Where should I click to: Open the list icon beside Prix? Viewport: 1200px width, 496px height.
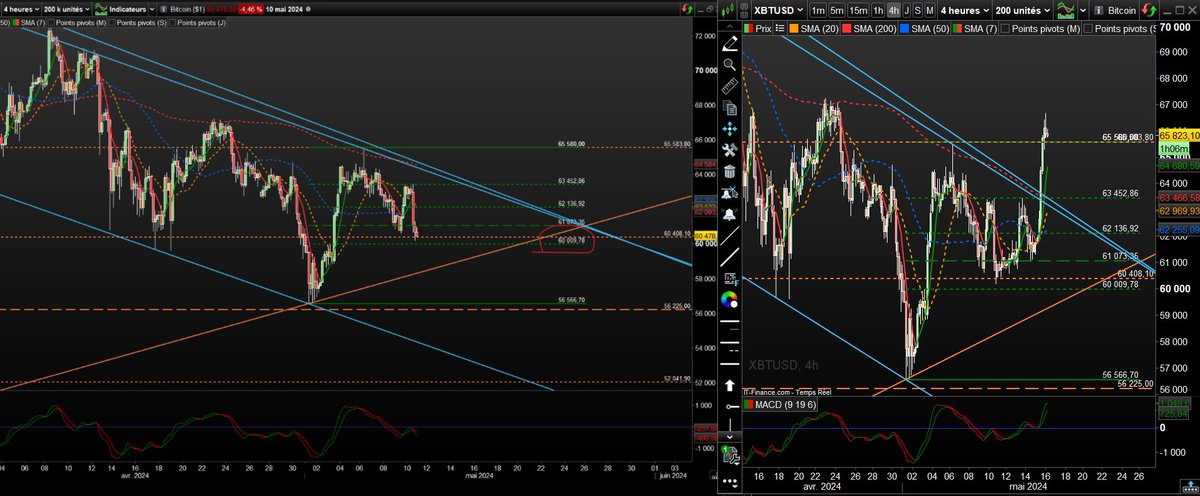(x=780, y=29)
